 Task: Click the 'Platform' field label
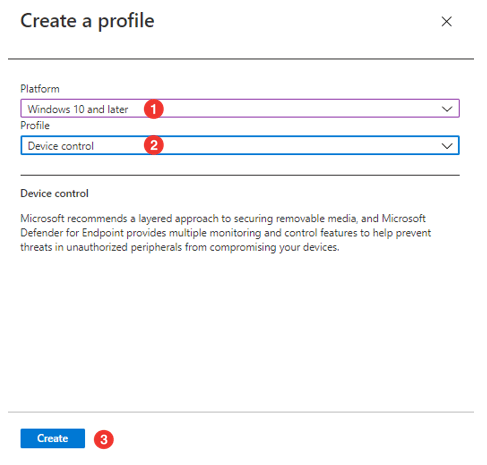click(x=40, y=89)
